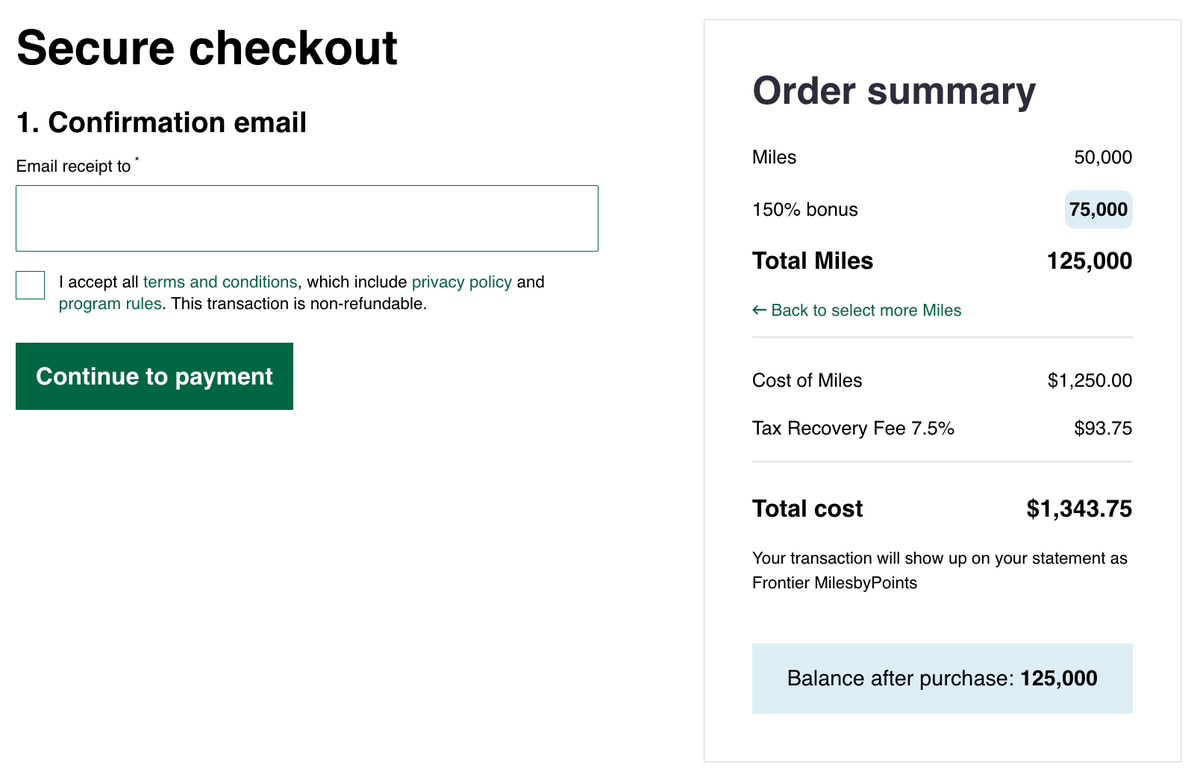Open the program rules link

[110, 304]
